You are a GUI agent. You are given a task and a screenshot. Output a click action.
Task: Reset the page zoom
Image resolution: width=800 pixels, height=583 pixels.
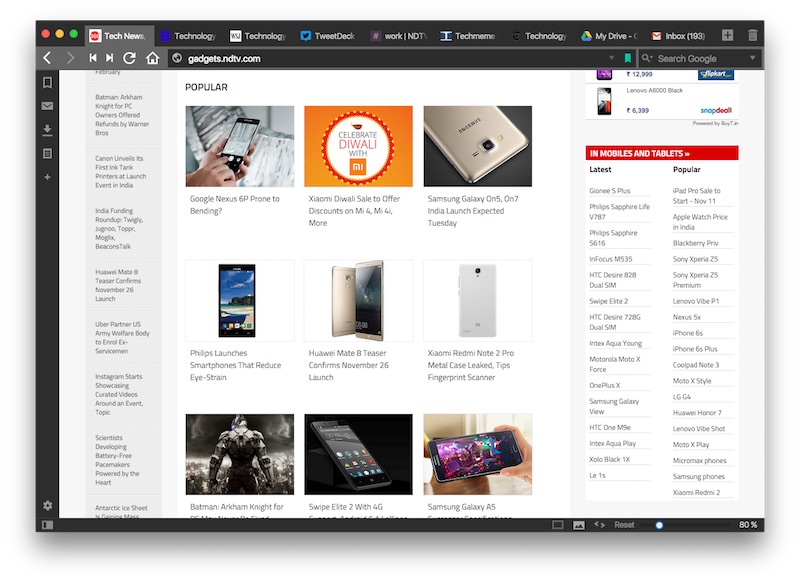[624, 524]
